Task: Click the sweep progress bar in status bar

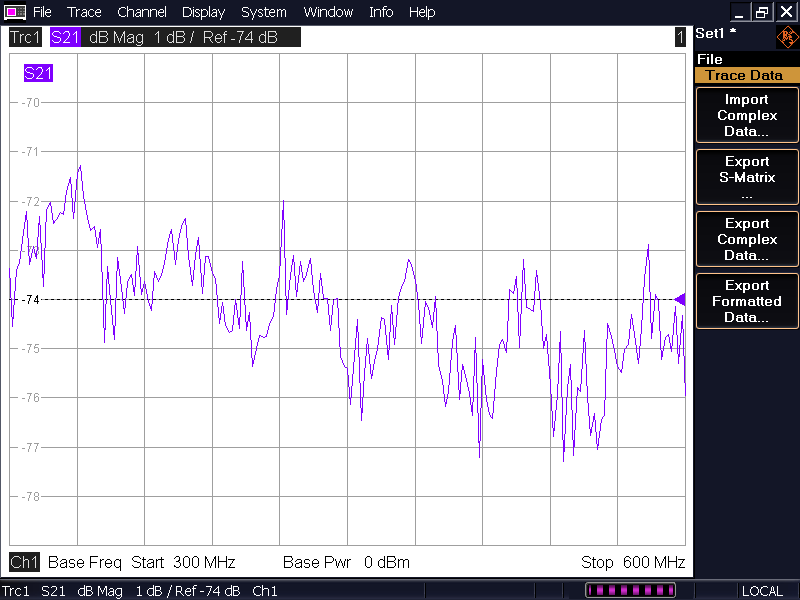Action: (x=630, y=591)
